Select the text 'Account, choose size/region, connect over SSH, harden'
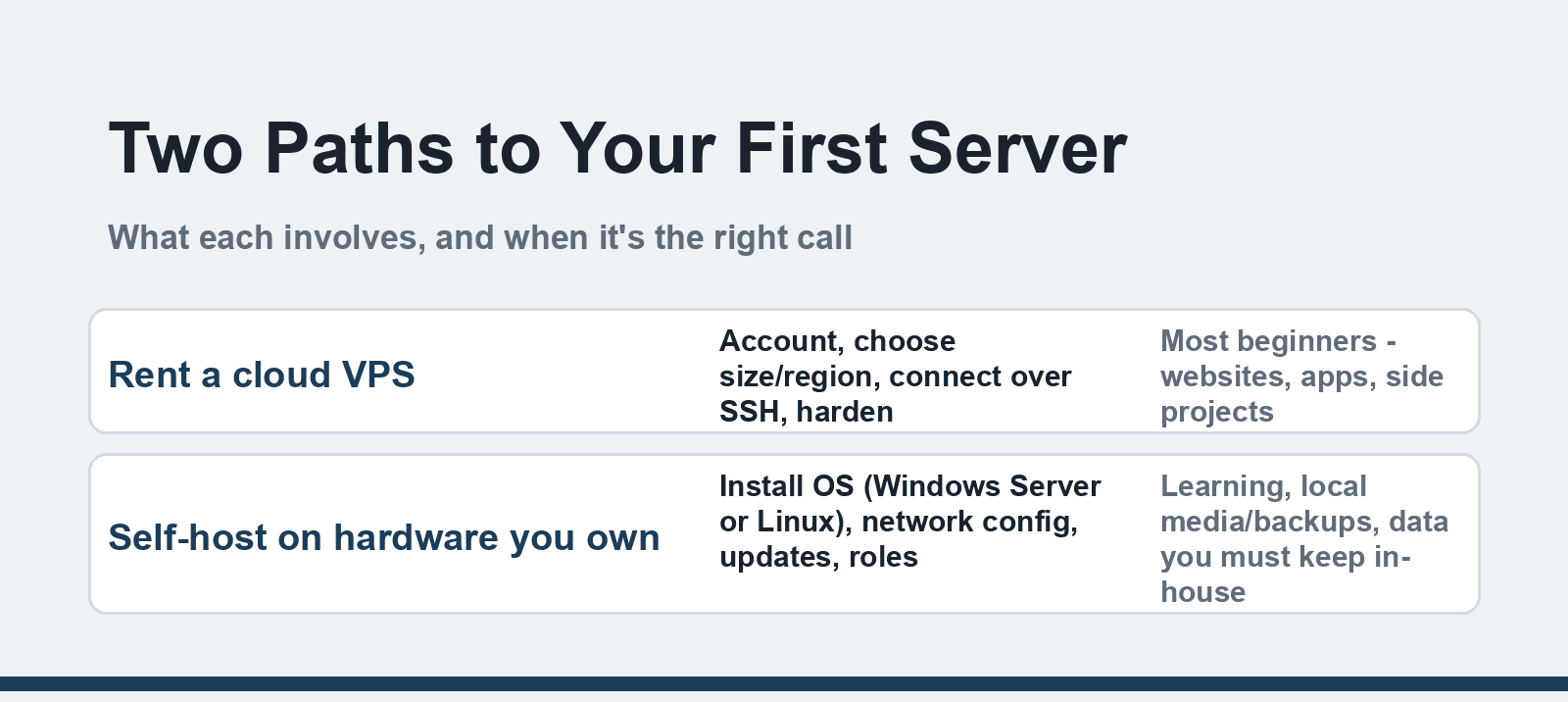Screen dimensions: 1568x702 896,376
